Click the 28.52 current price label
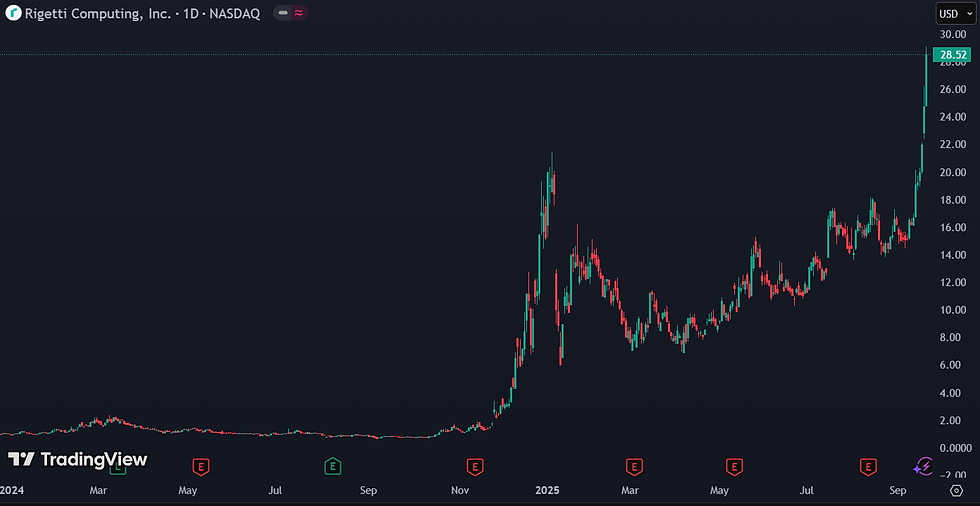The image size is (980, 506). [951, 55]
